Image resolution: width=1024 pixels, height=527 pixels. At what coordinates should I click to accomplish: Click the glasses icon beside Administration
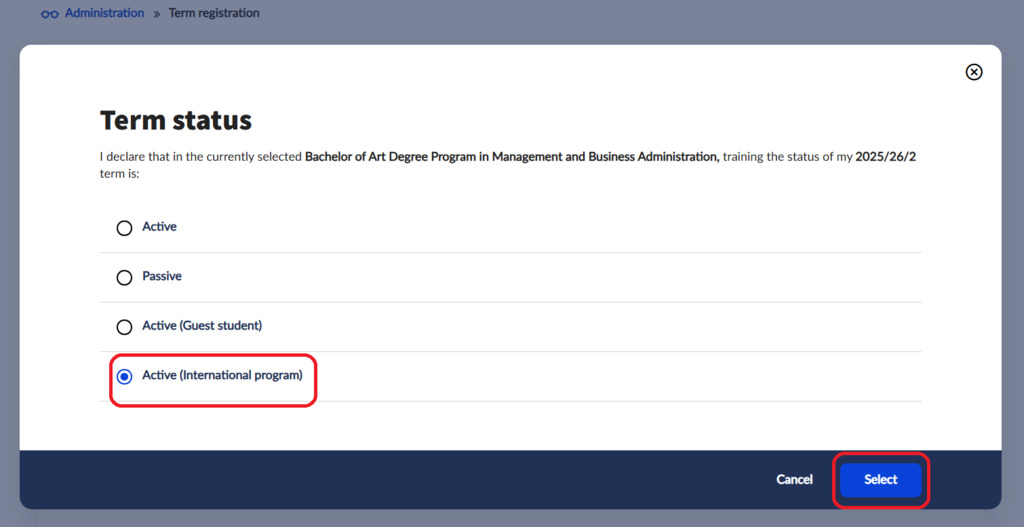coord(50,14)
